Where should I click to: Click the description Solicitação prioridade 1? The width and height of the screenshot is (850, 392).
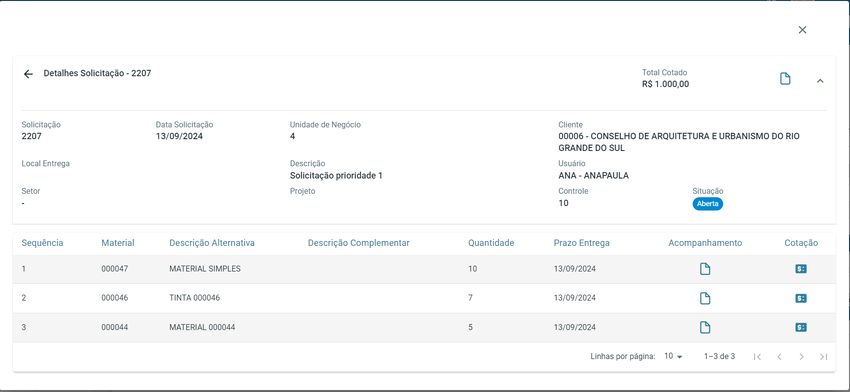coord(336,176)
